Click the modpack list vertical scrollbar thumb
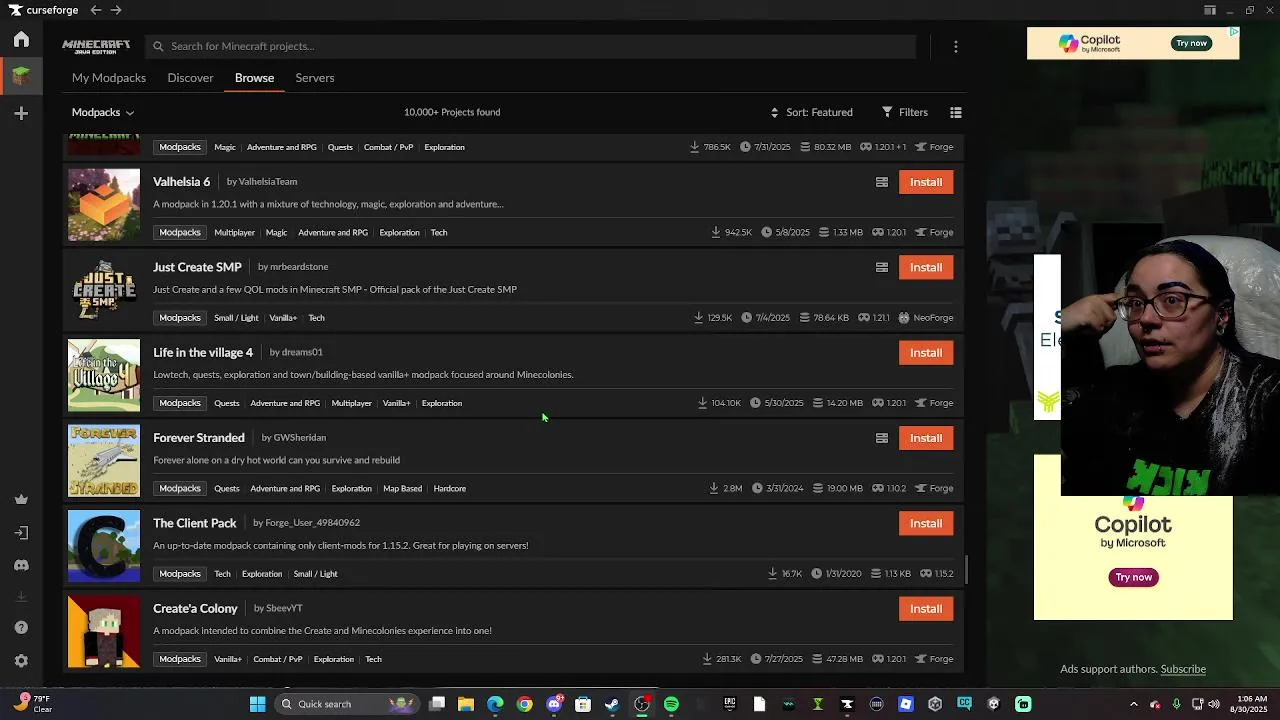1280x720 pixels. (x=966, y=571)
